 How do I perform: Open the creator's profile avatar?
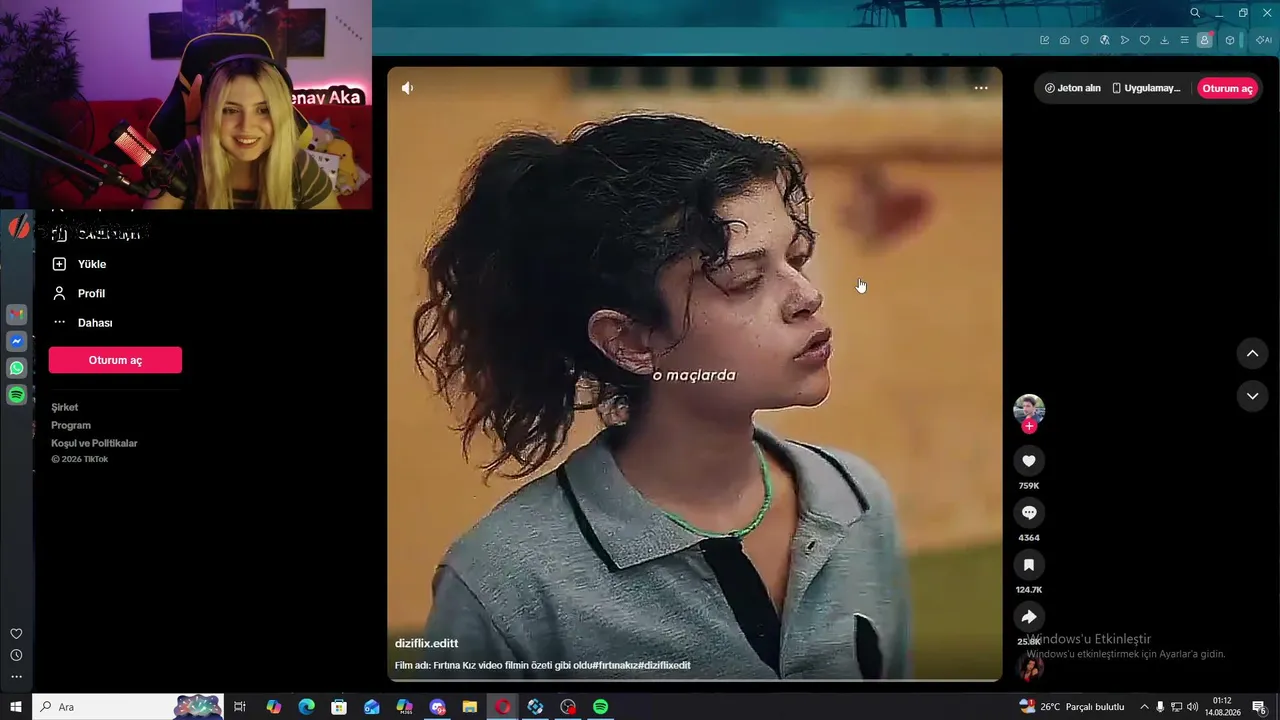point(1029,408)
